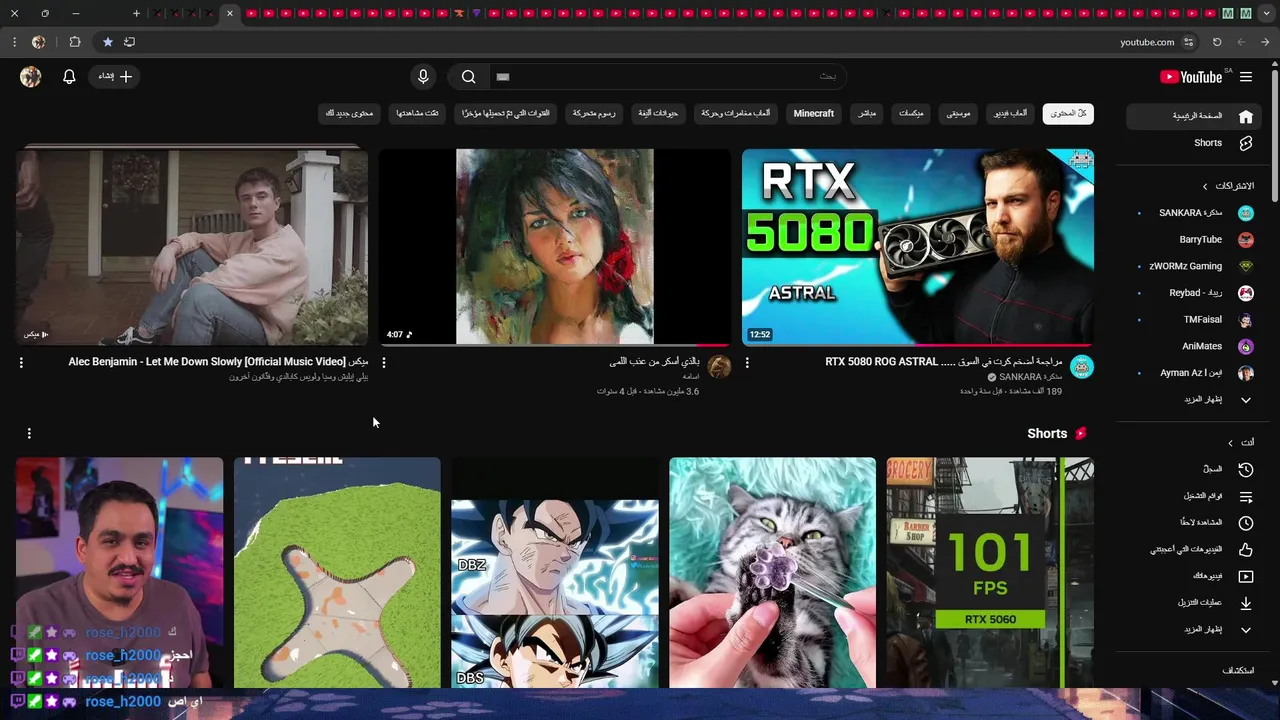The height and width of the screenshot is (720, 1280).
Task: Reload page with browser refresh icon
Action: (1217, 42)
